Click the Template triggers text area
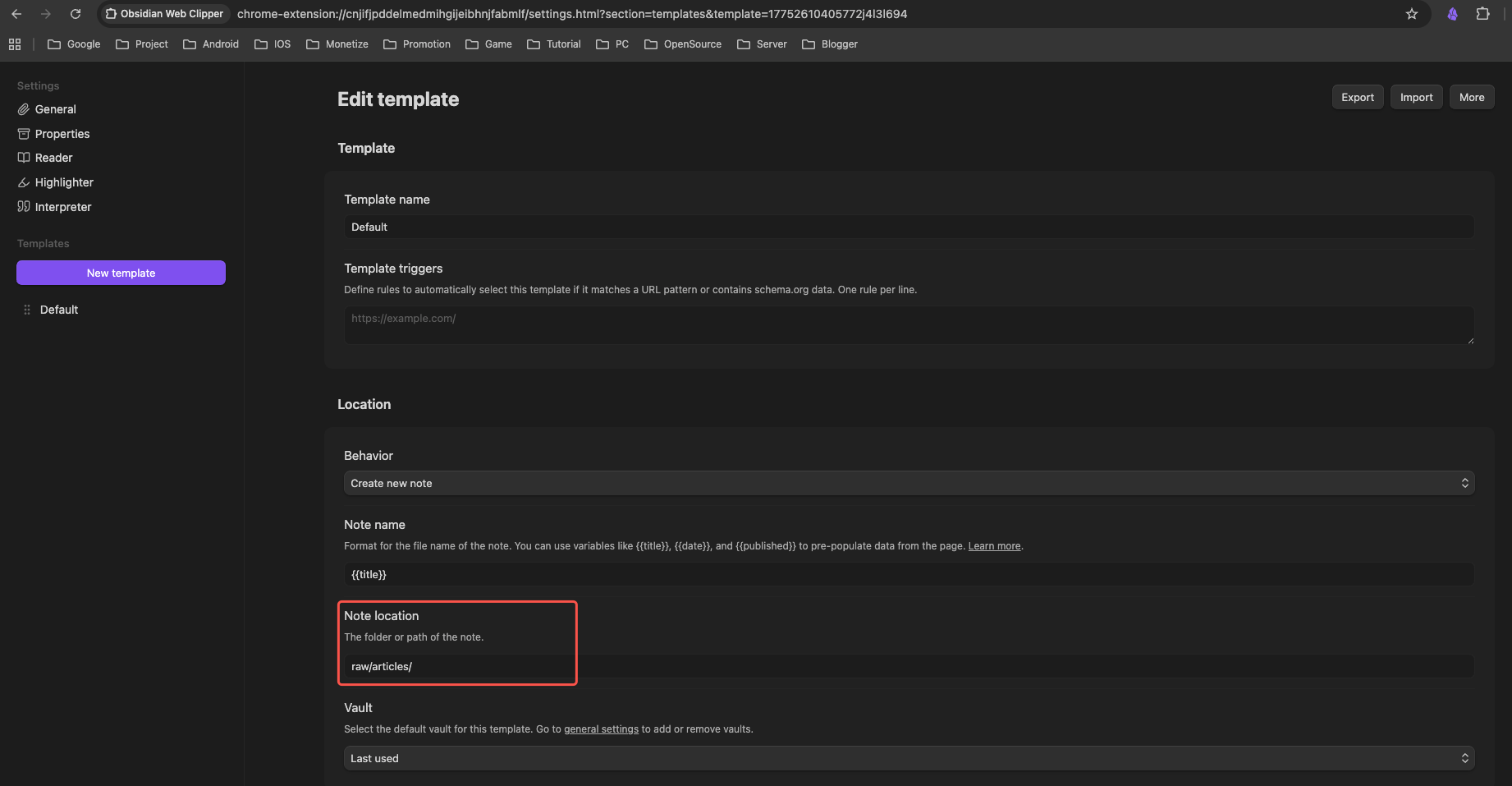 click(x=909, y=325)
